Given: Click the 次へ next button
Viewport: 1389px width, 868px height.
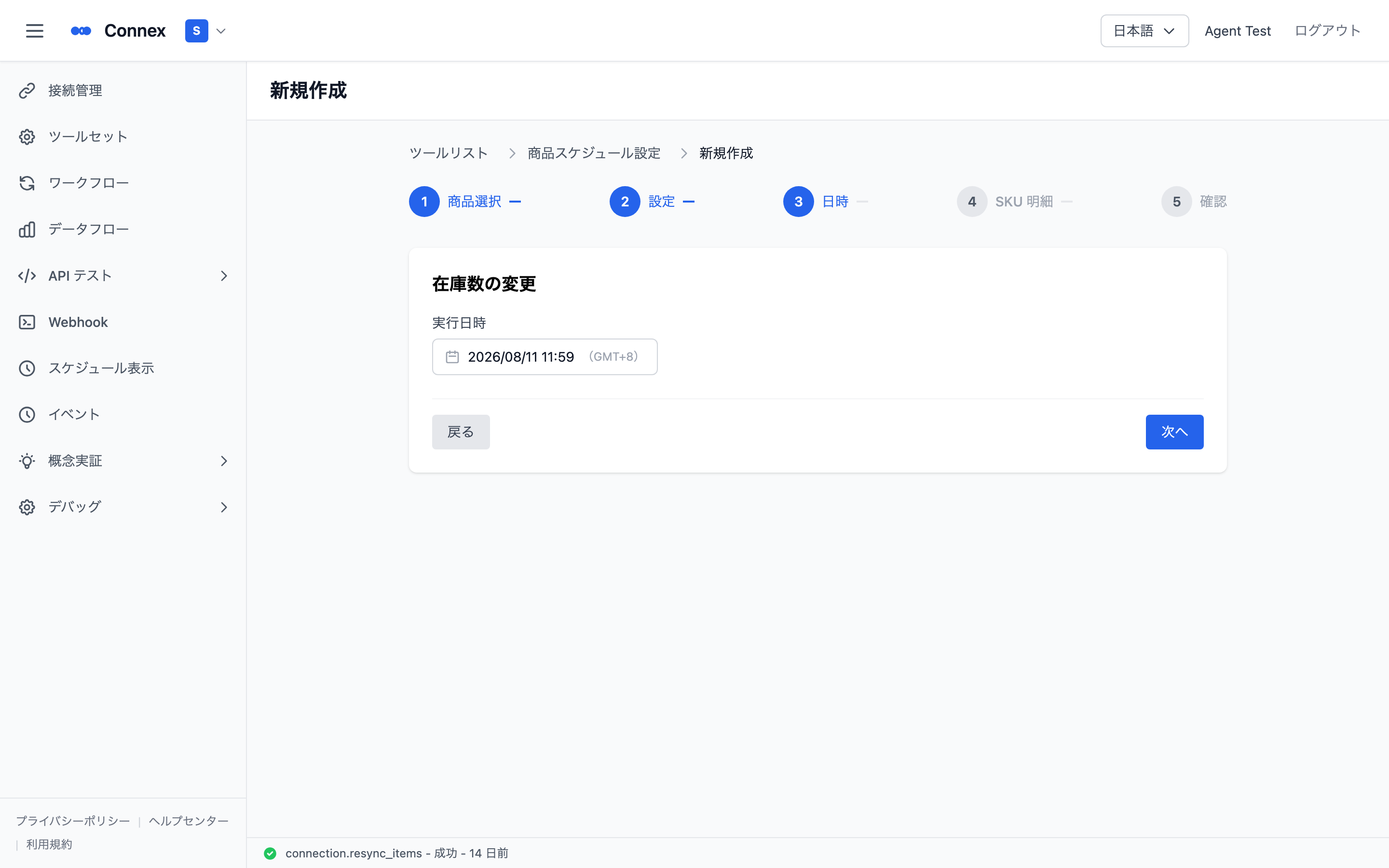Looking at the screenshot, I should tap(1174, 432).
